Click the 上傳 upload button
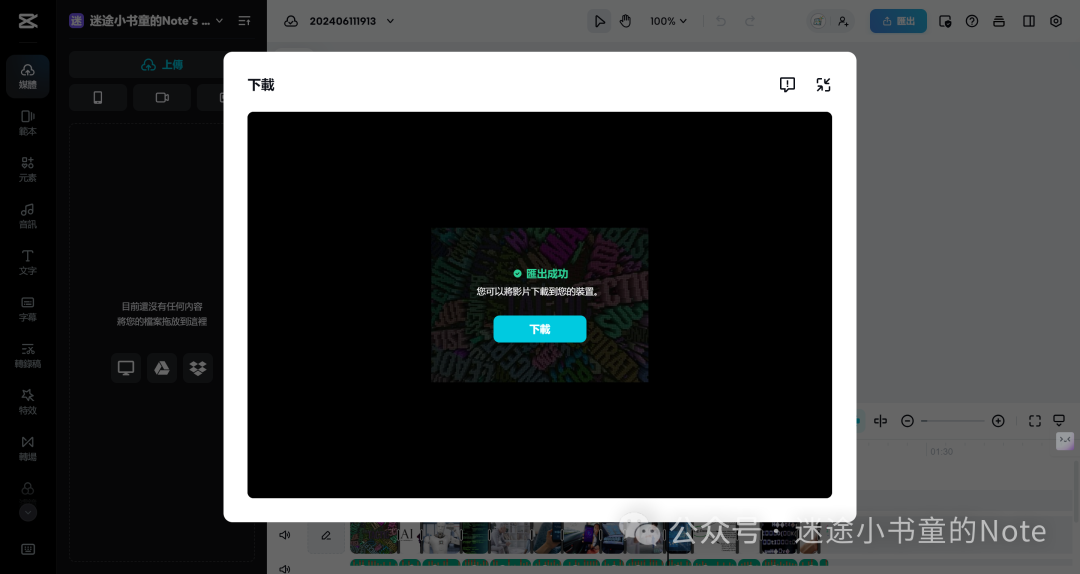The height and width of the screenshot is (574, 1080). (162, 65)
